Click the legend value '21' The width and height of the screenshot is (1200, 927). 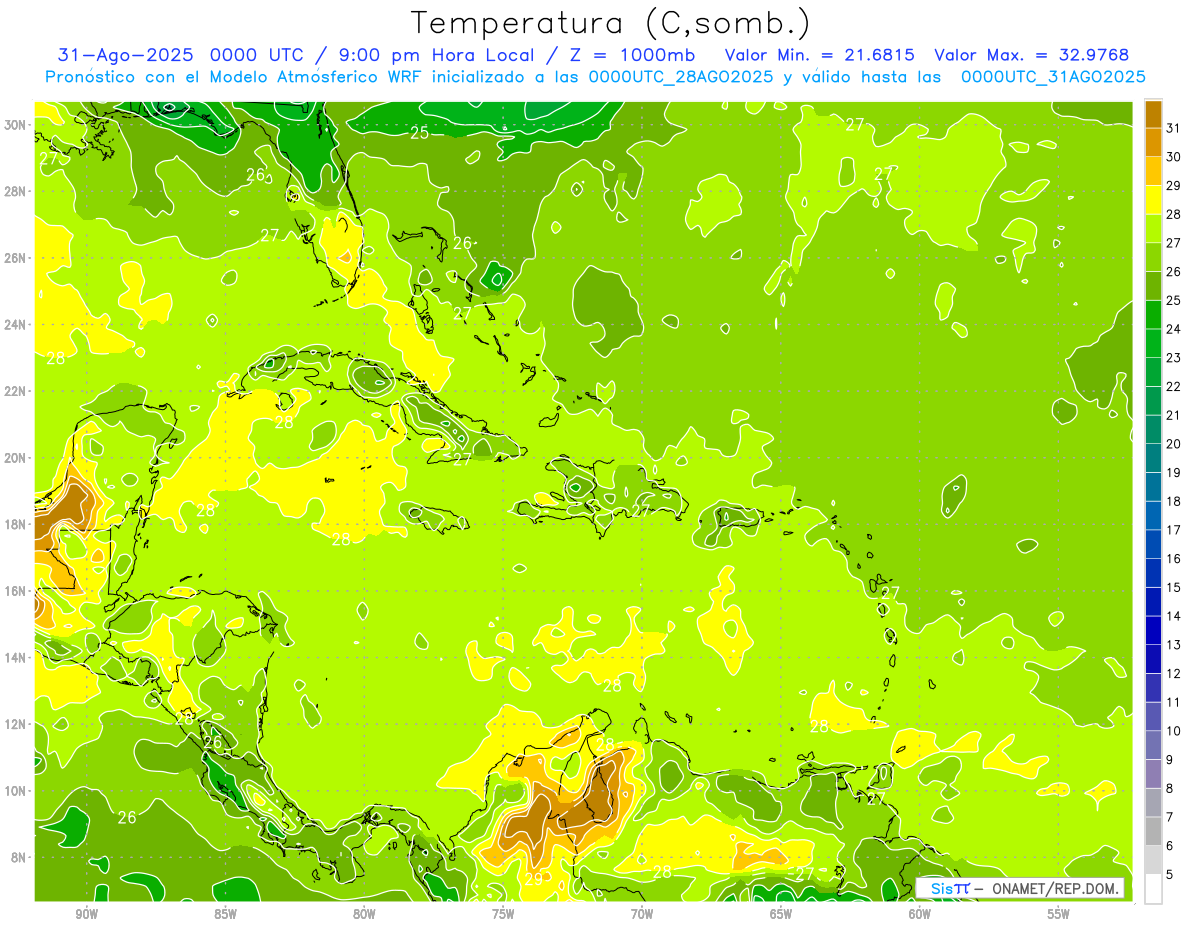tap(1174, 415)
